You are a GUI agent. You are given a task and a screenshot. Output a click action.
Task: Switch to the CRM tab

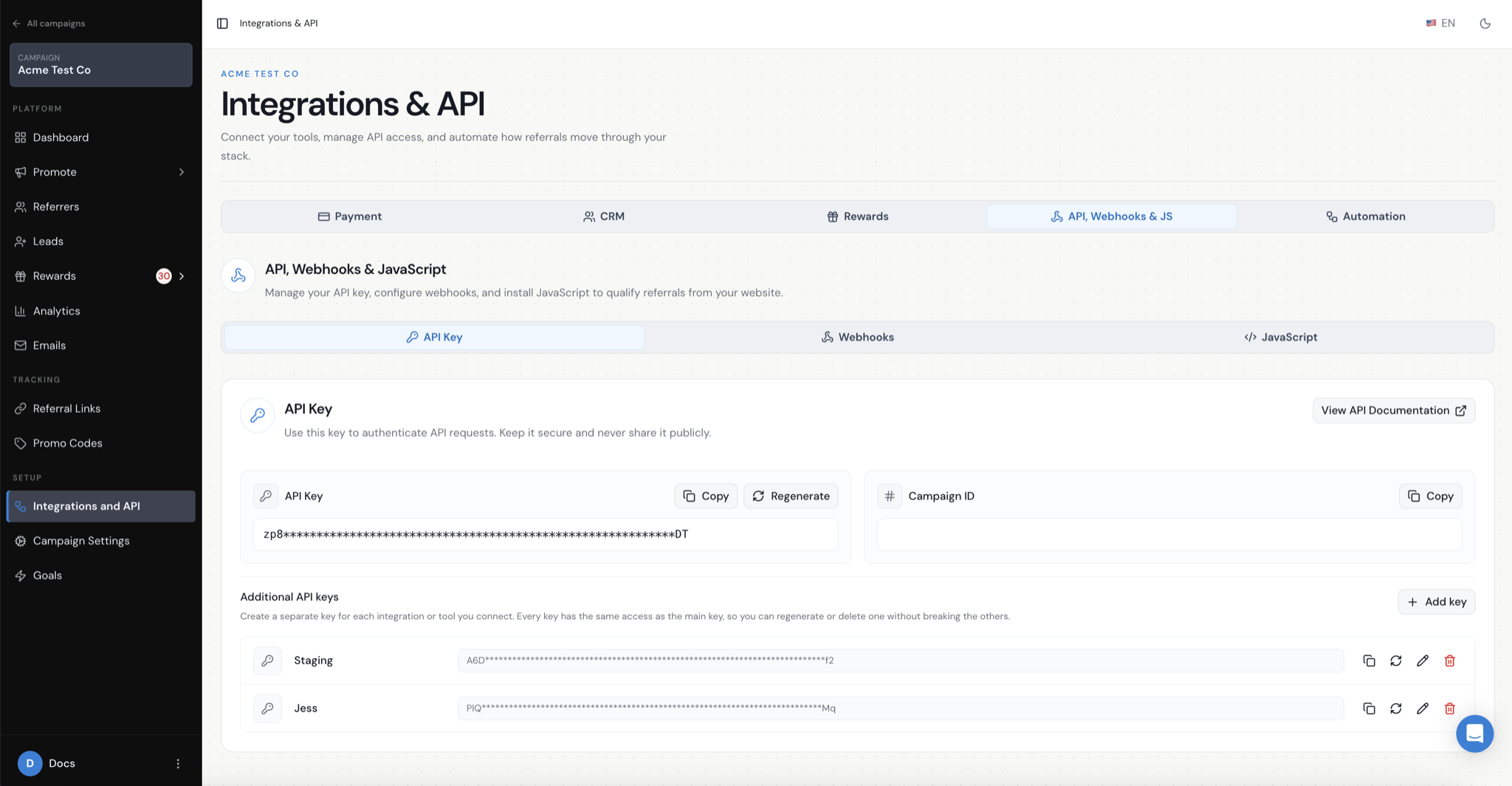604,216
